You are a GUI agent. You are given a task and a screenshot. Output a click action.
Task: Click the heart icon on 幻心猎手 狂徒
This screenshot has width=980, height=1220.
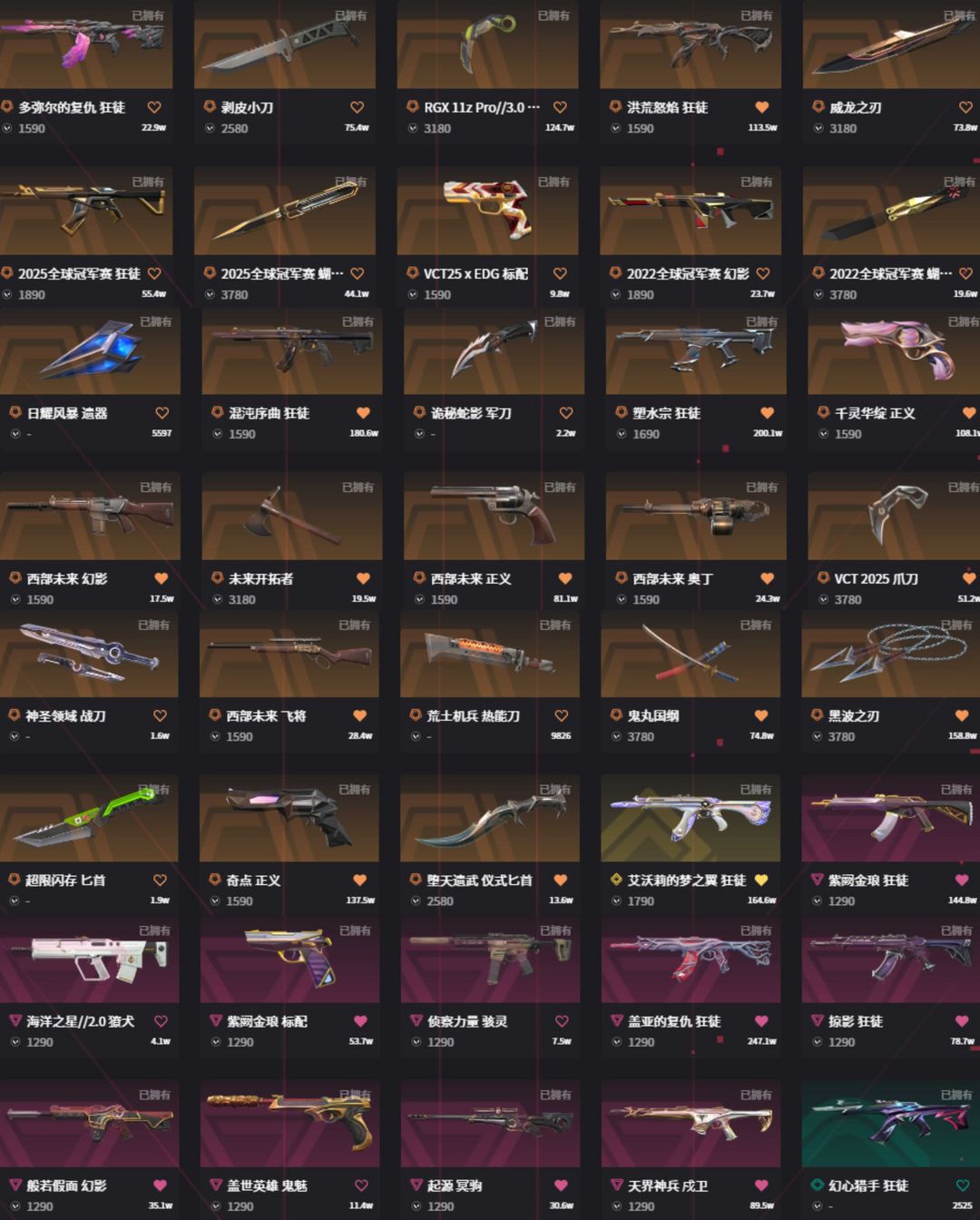pos(962,1186)
